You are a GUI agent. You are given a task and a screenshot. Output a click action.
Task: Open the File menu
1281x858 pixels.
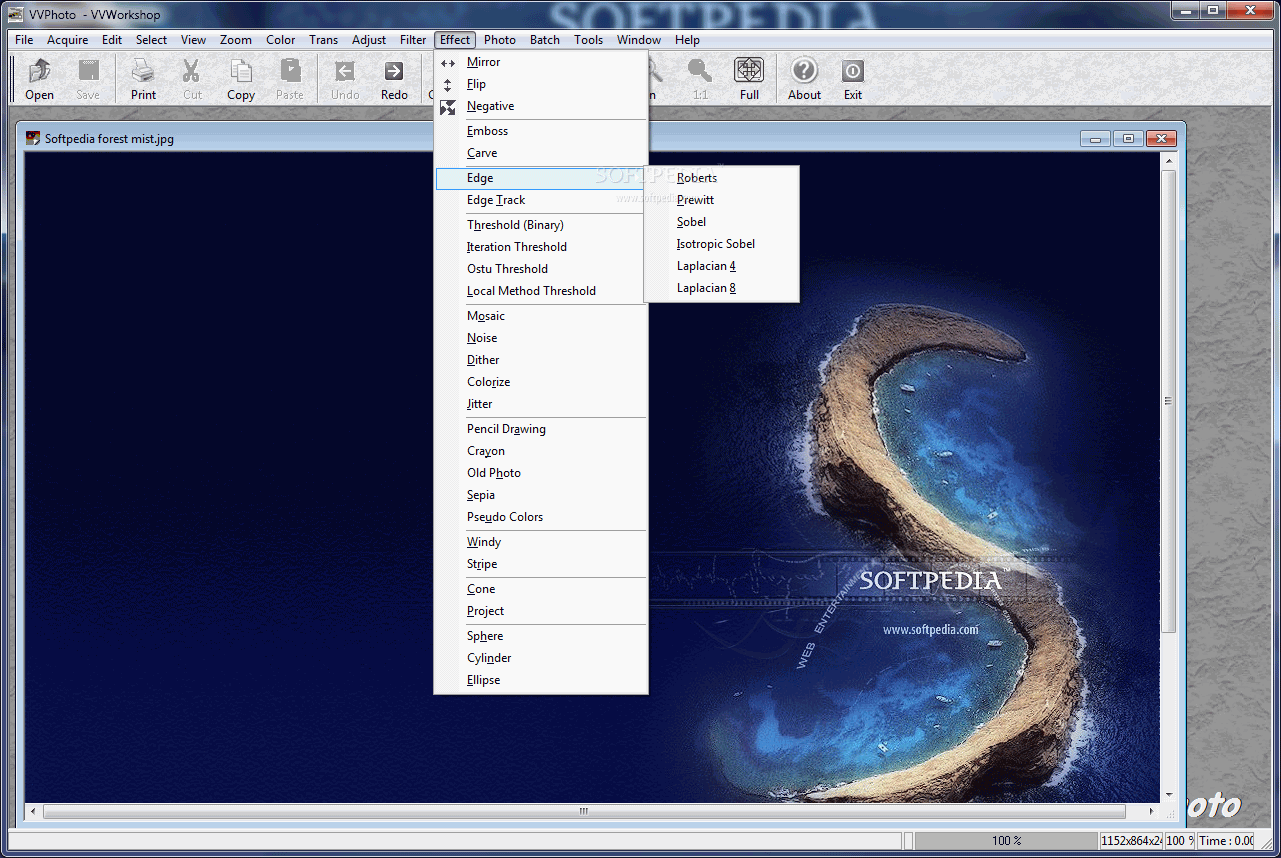coord(24,40)
